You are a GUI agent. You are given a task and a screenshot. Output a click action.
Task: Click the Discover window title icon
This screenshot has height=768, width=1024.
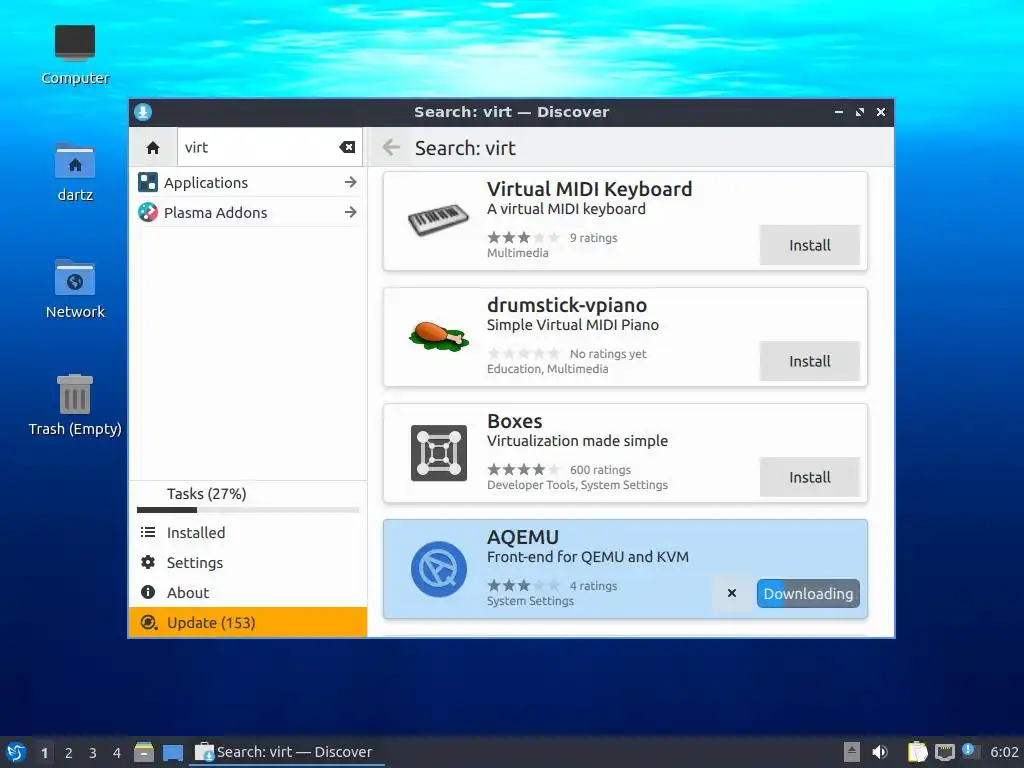[x=143, y=112]
